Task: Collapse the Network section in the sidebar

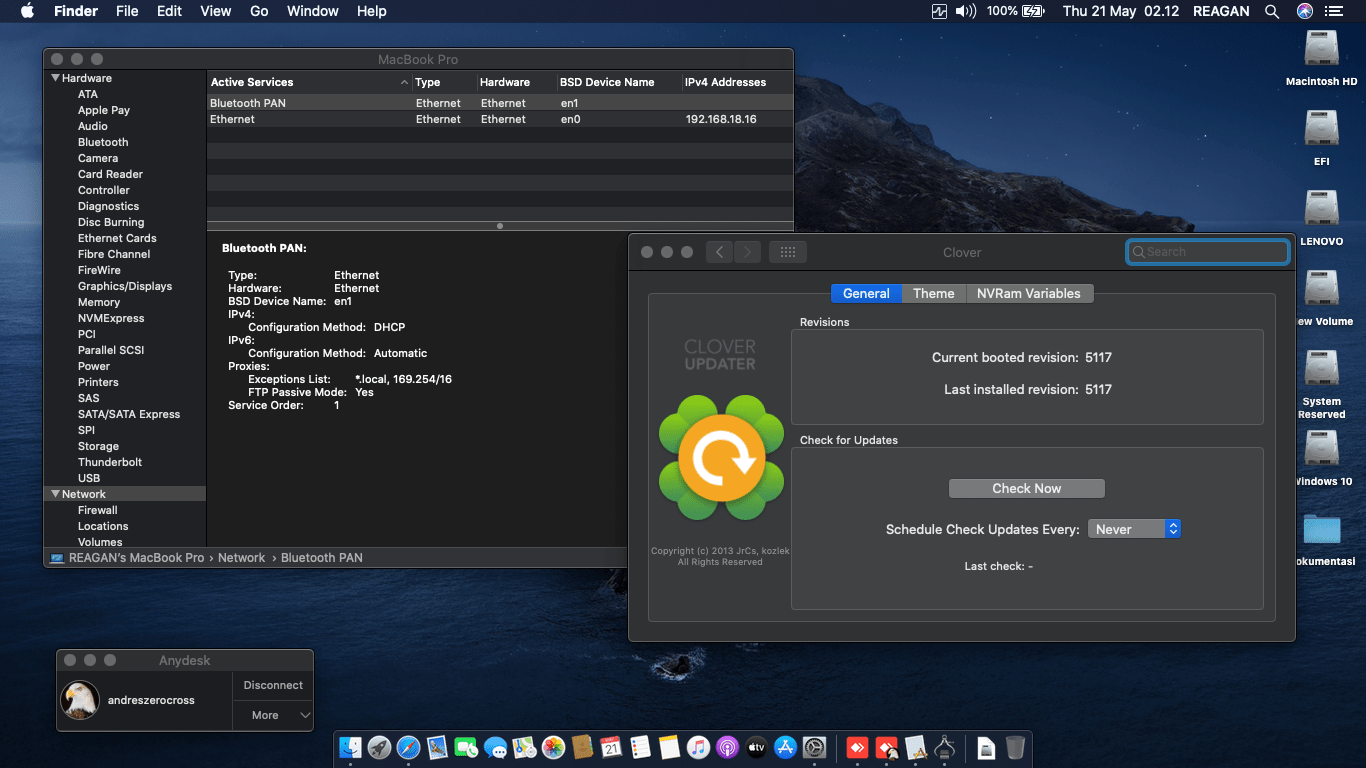Action: coord(56,494)
